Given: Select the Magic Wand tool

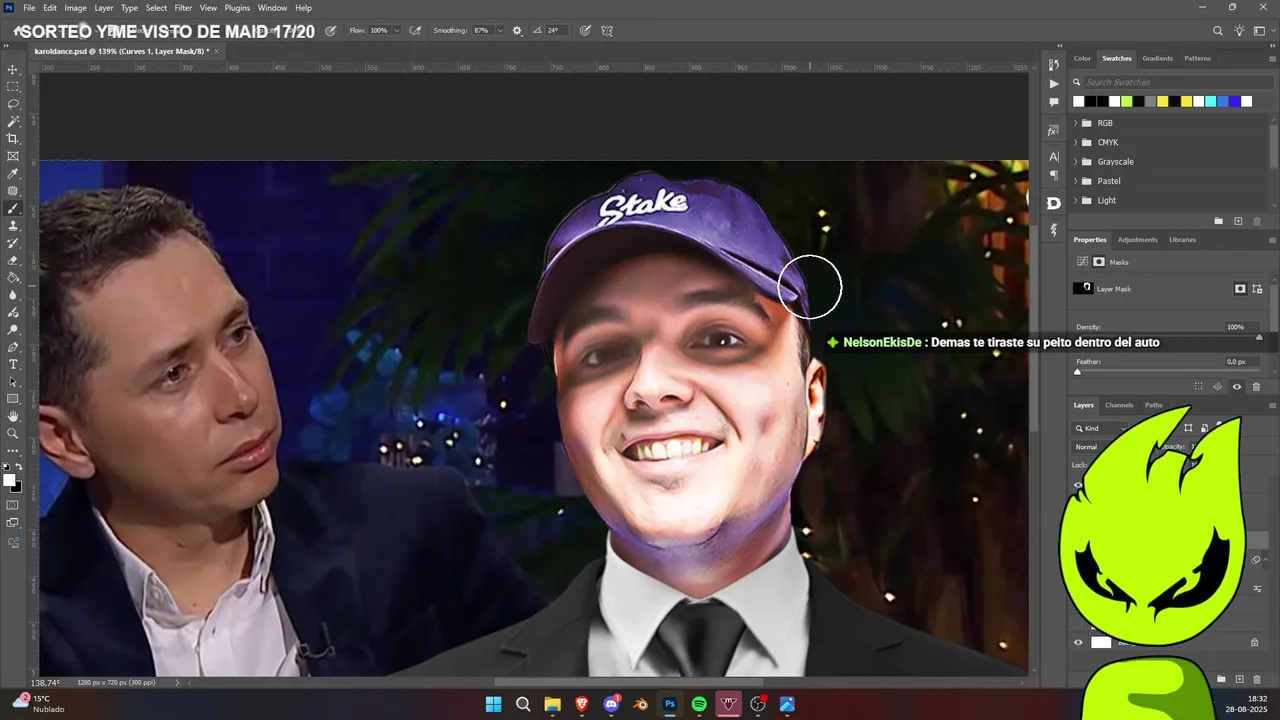Looking at the screenshot, I should pyautogui.click(x=13, y=122).
